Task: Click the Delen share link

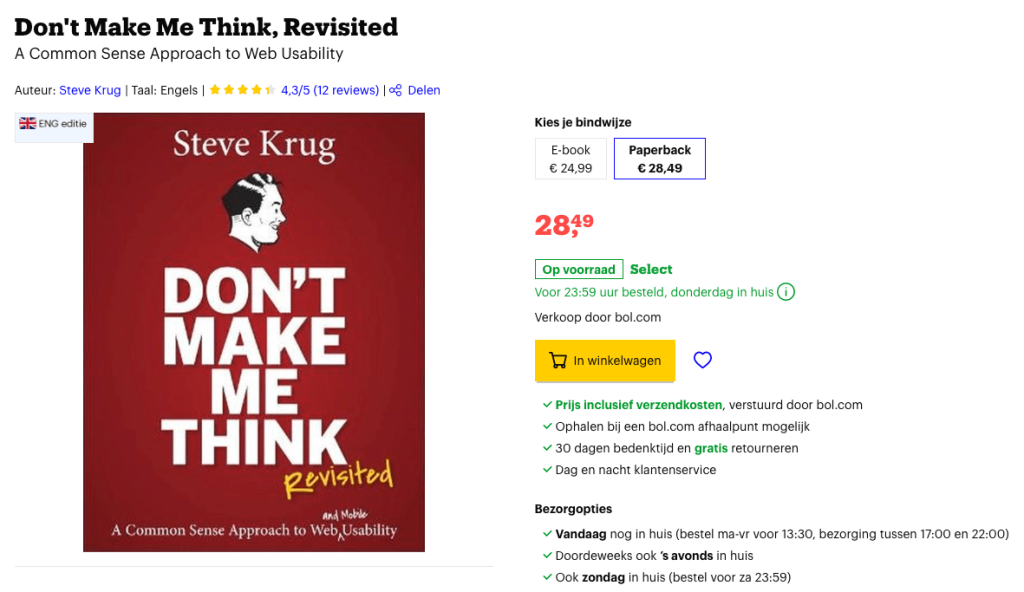Action: (x=424, y=90)
